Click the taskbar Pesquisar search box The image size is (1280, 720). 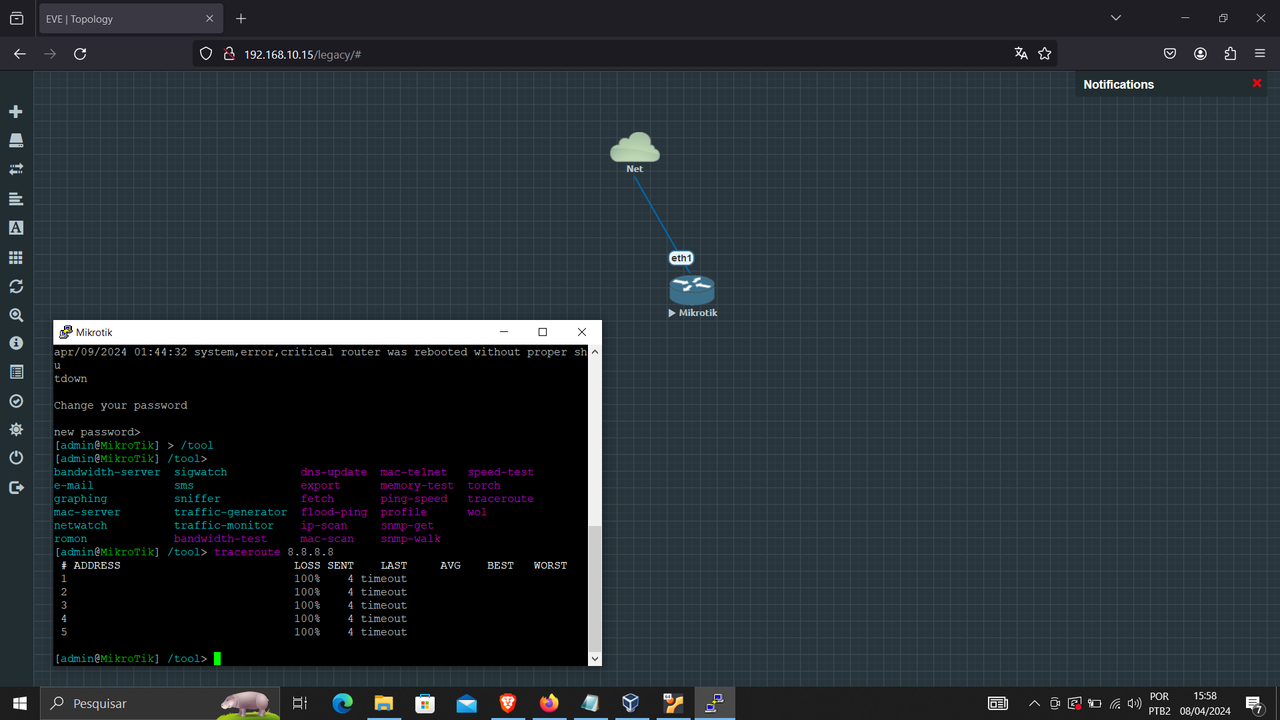(x=160, y=703)
